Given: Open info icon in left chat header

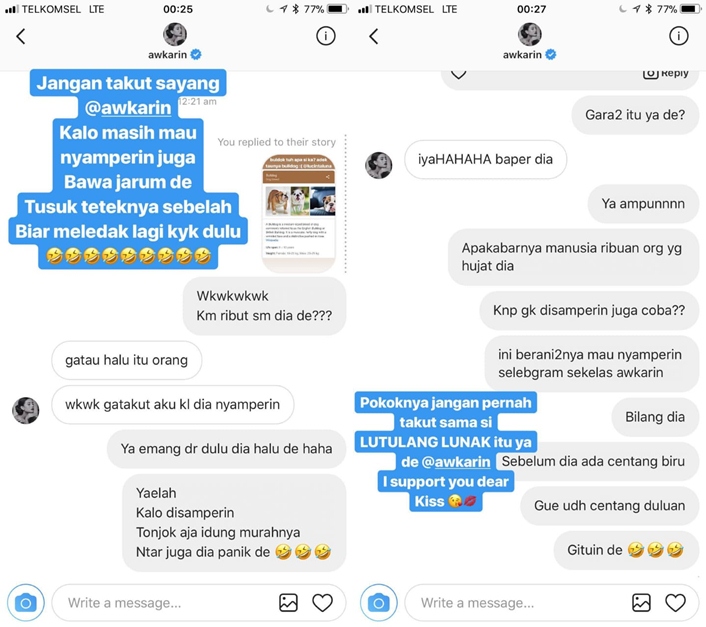Looking at the screenshot, I should (x=326, y=36).
